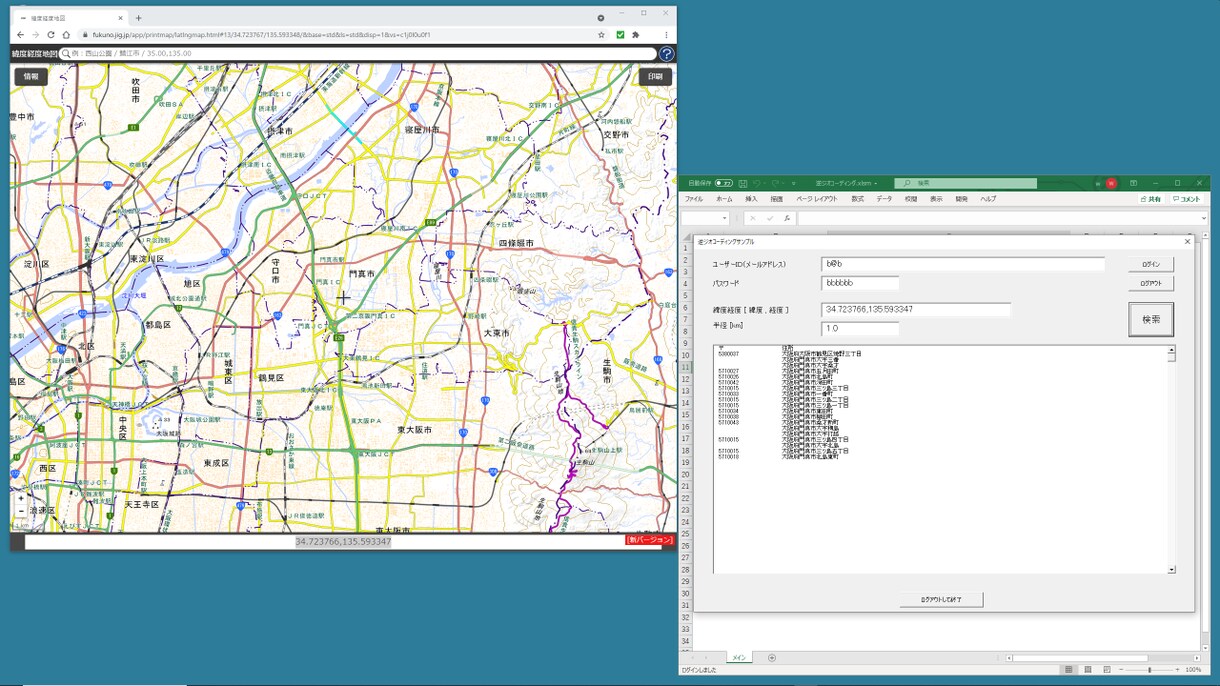Open the Excel ファイル menu
Image resolution: width=1220 pixels, height=686 pixels.
[694, 199]
